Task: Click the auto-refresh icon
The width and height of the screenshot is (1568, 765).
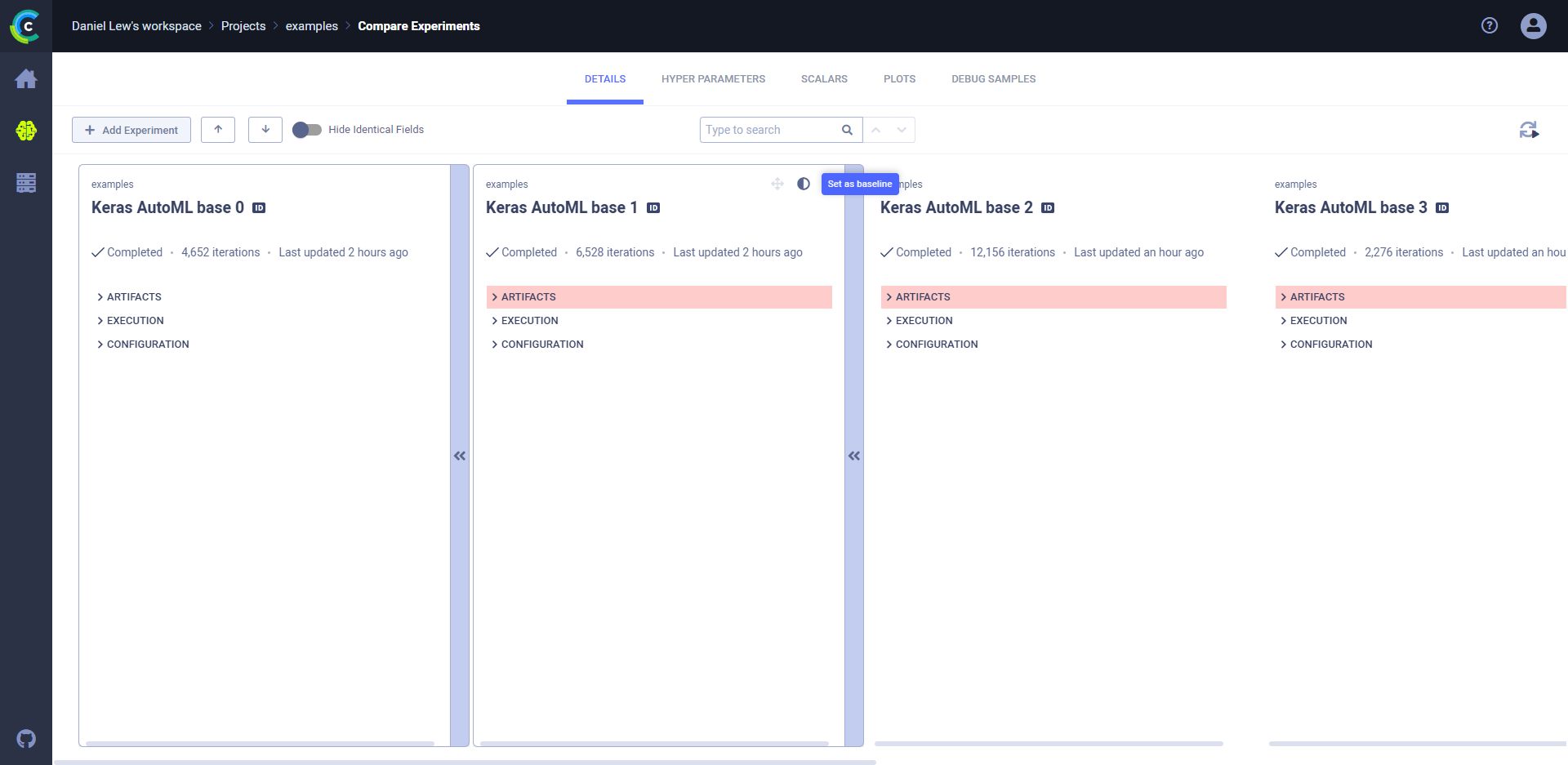Action: [1529, 130]
